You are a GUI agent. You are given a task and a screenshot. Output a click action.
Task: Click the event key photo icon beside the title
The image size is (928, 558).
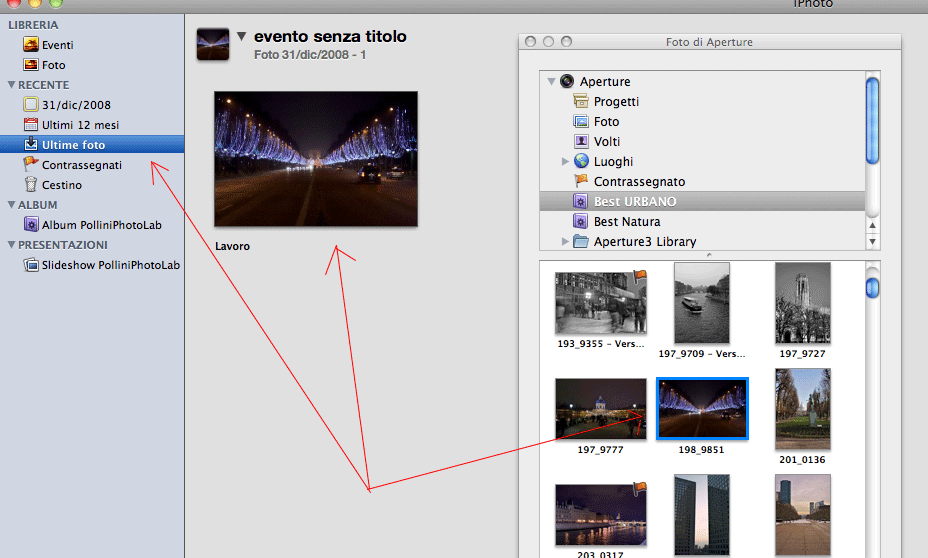point(212,44)
